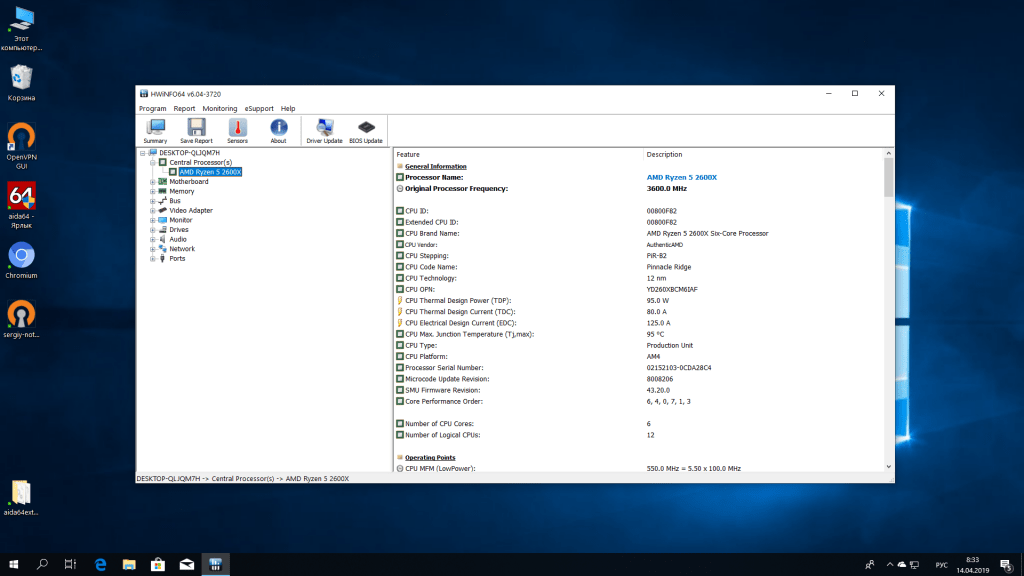Expand the Bus tree branch
The height and width of the screenshot is (576, 1024).
[x=153, y=201]
